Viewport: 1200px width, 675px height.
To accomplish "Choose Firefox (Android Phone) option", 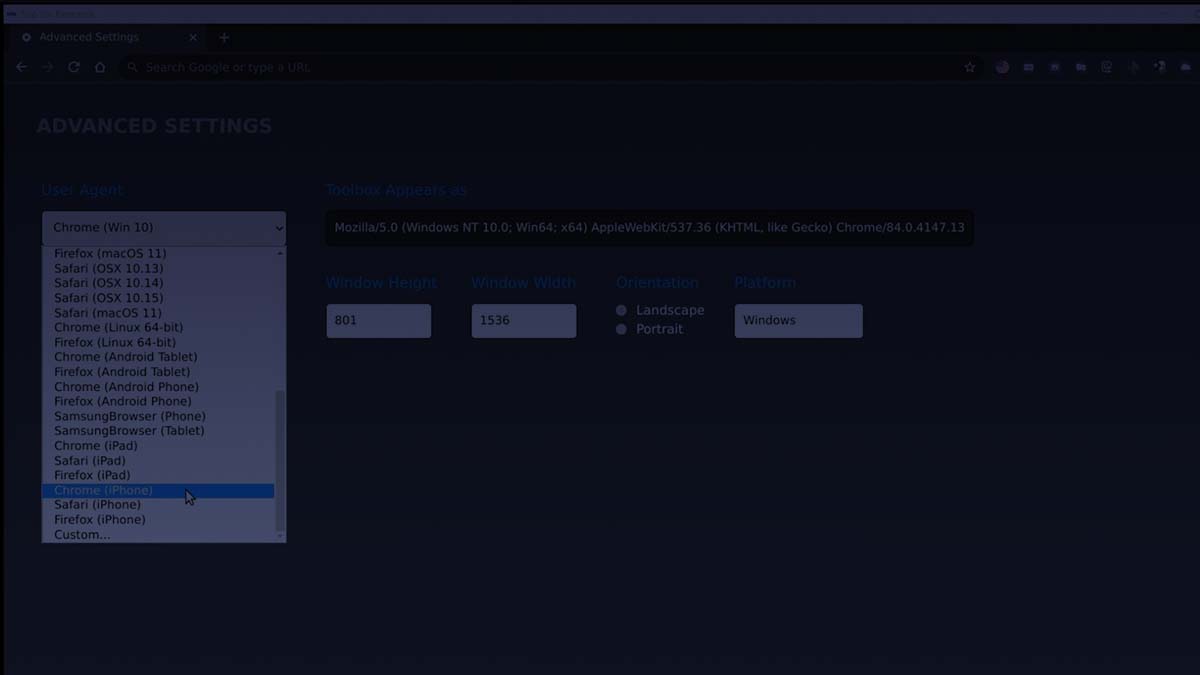I will [x=159, y=401].
